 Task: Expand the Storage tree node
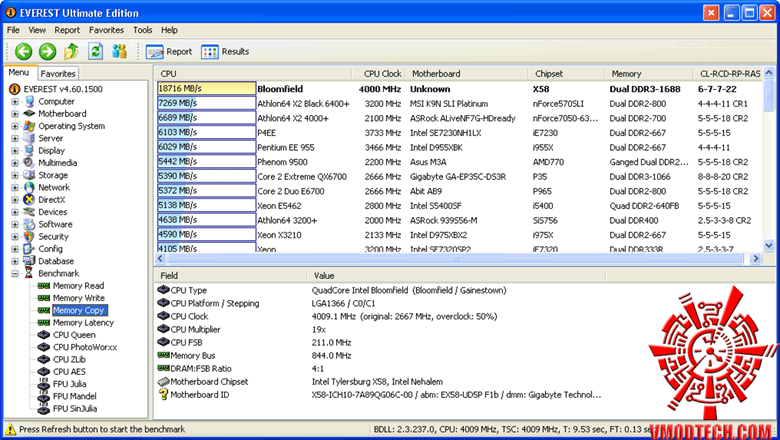click(15, 175)
